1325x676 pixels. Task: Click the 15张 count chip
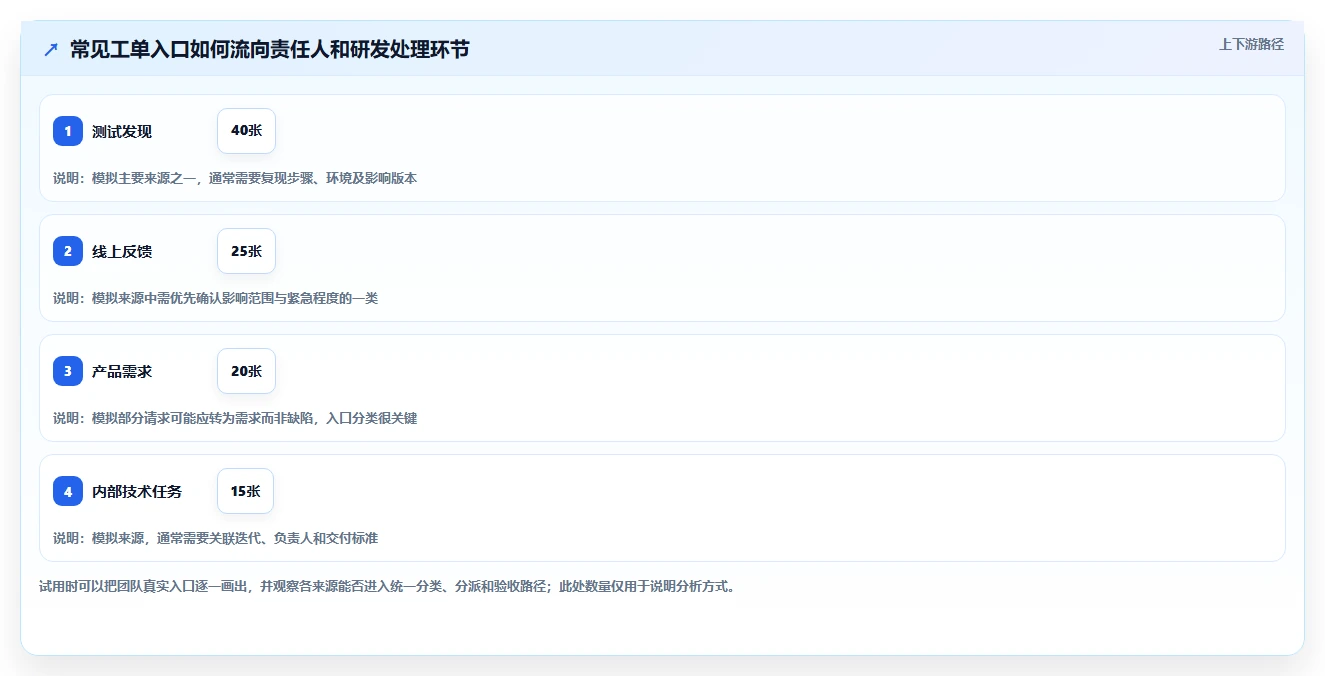pyautogui.click(x=245, y=491)
